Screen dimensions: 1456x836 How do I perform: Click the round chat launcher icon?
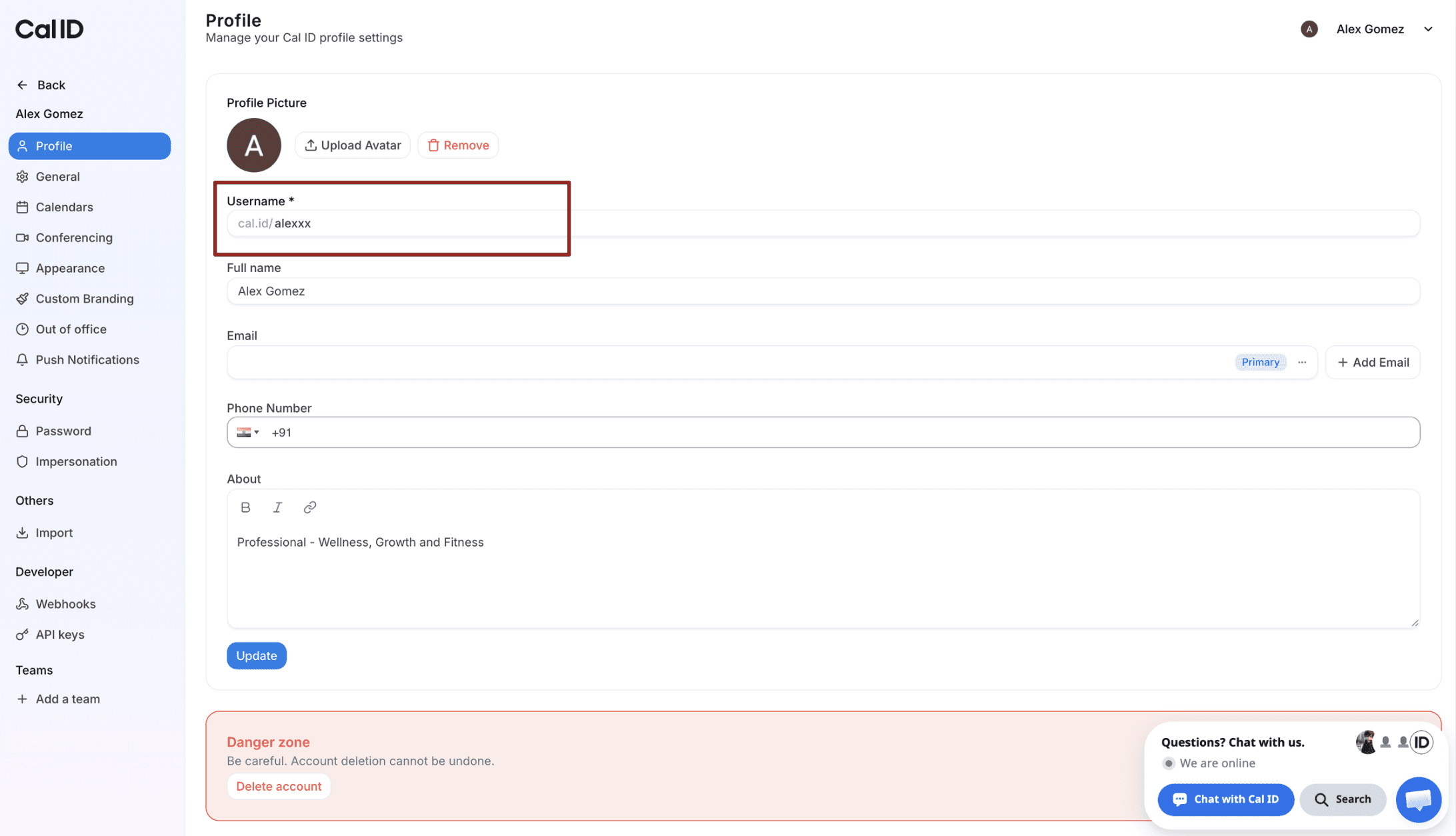(1418, 799)
